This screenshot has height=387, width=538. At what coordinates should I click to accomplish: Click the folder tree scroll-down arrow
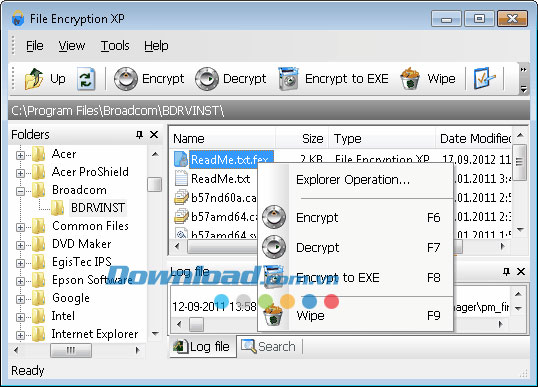point(155,333)
